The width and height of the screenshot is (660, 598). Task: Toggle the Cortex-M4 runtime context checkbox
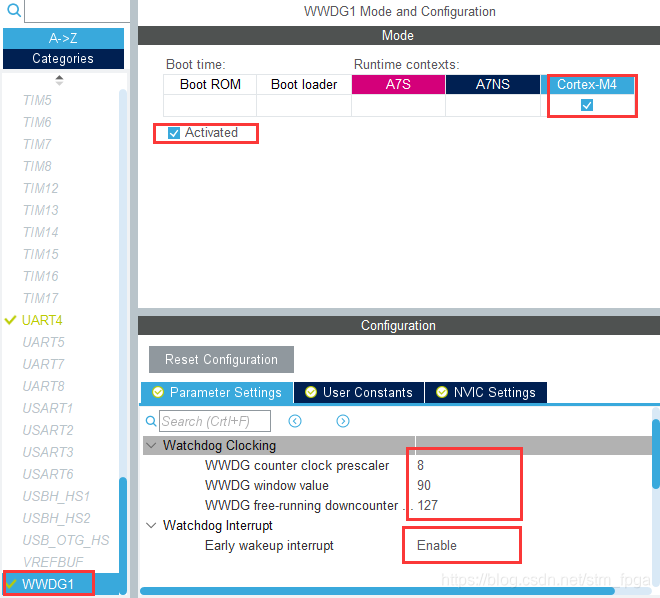point(587,105)
